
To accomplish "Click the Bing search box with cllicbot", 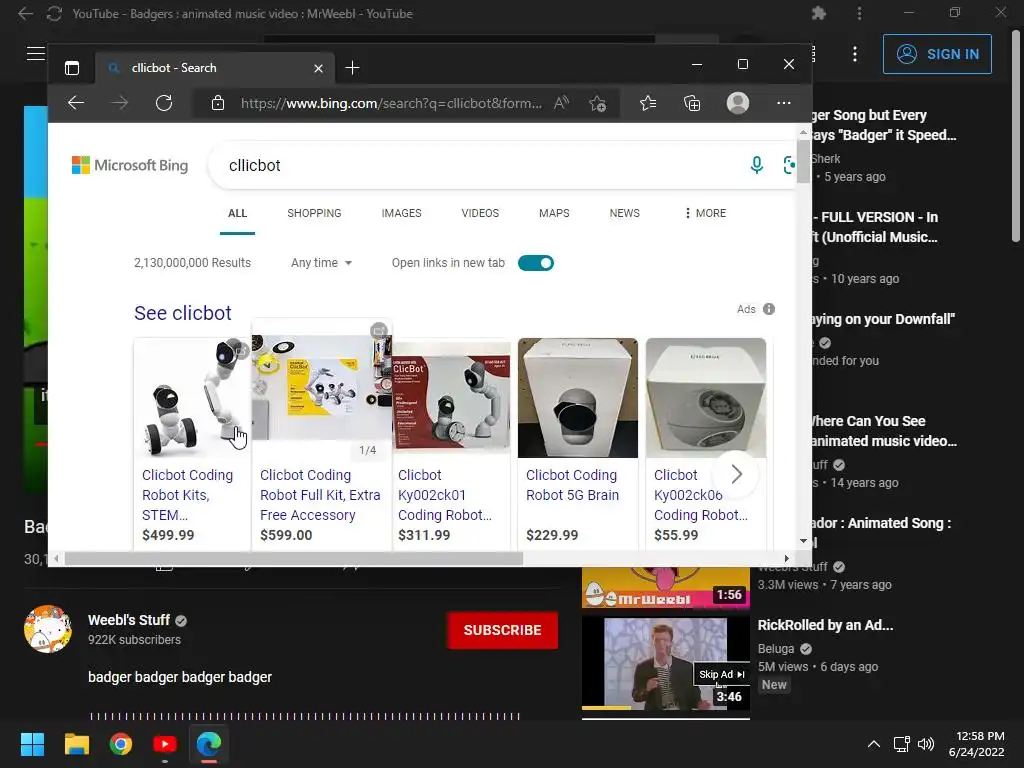I will 483,165.
